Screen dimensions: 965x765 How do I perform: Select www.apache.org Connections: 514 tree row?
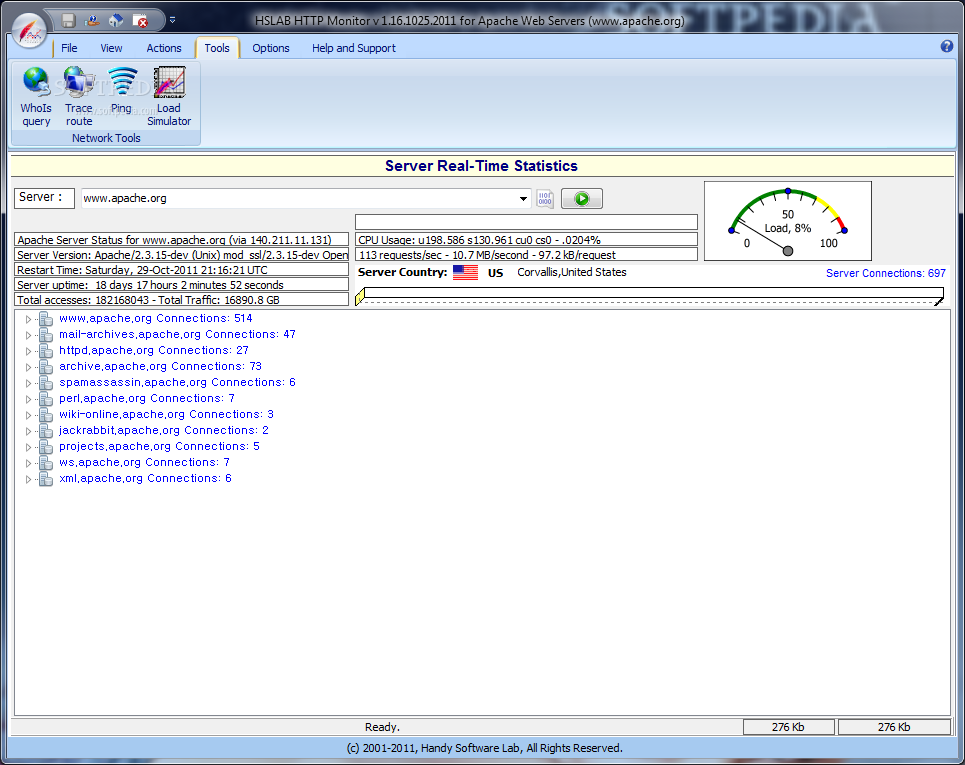coord(156,318)
